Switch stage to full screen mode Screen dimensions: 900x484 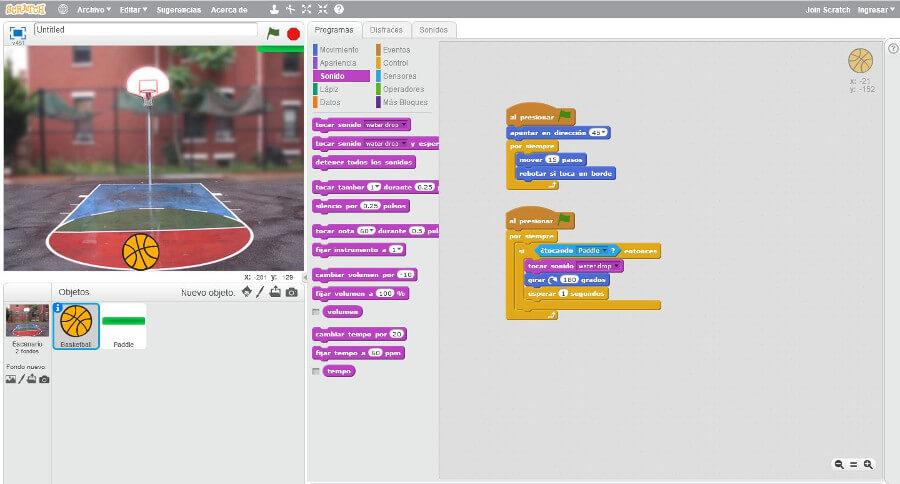pyautogui.click(x=18, y=33)
